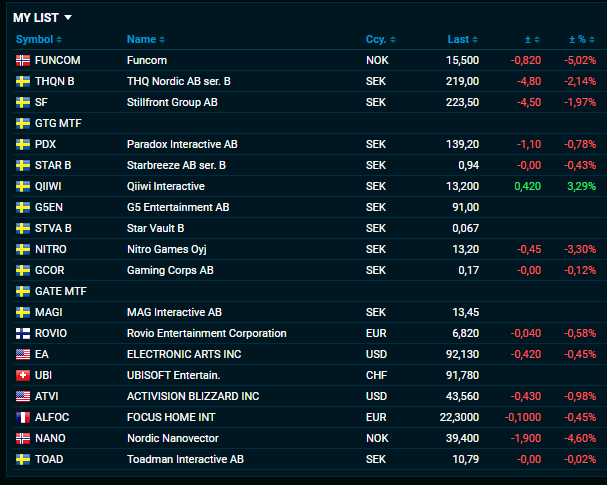607x485 pixels.
Task: Open ELECTRONIC ARTS INC name
Action: click(184, 354)
